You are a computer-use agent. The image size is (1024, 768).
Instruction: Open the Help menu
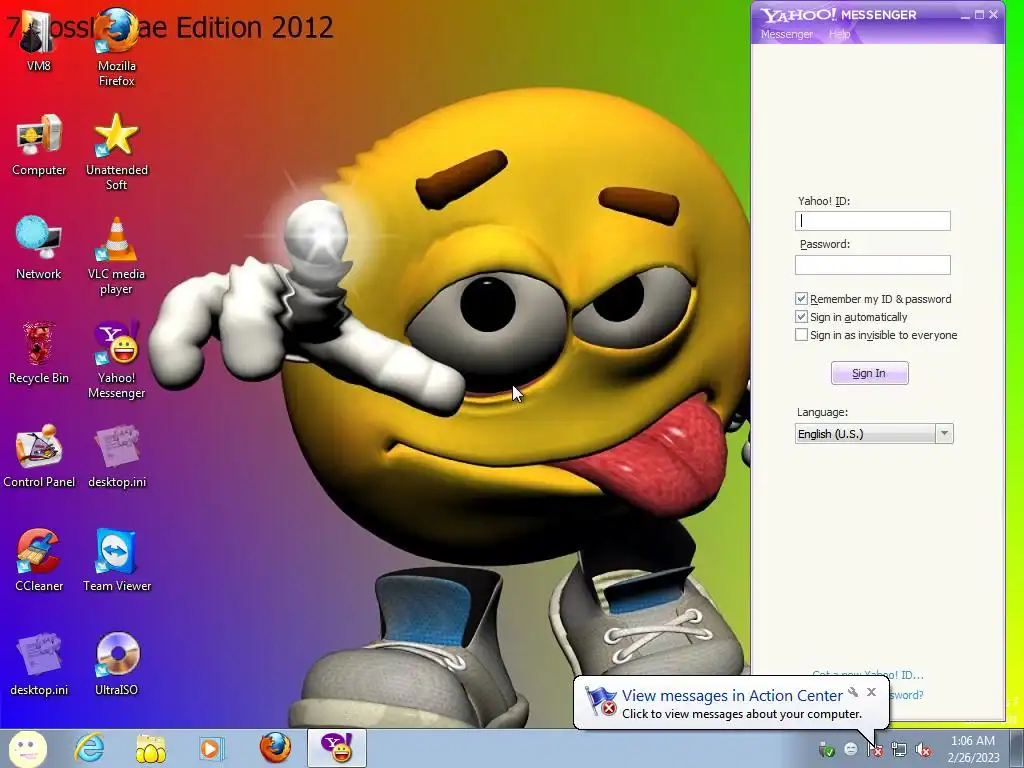click(x=839, y=34)
